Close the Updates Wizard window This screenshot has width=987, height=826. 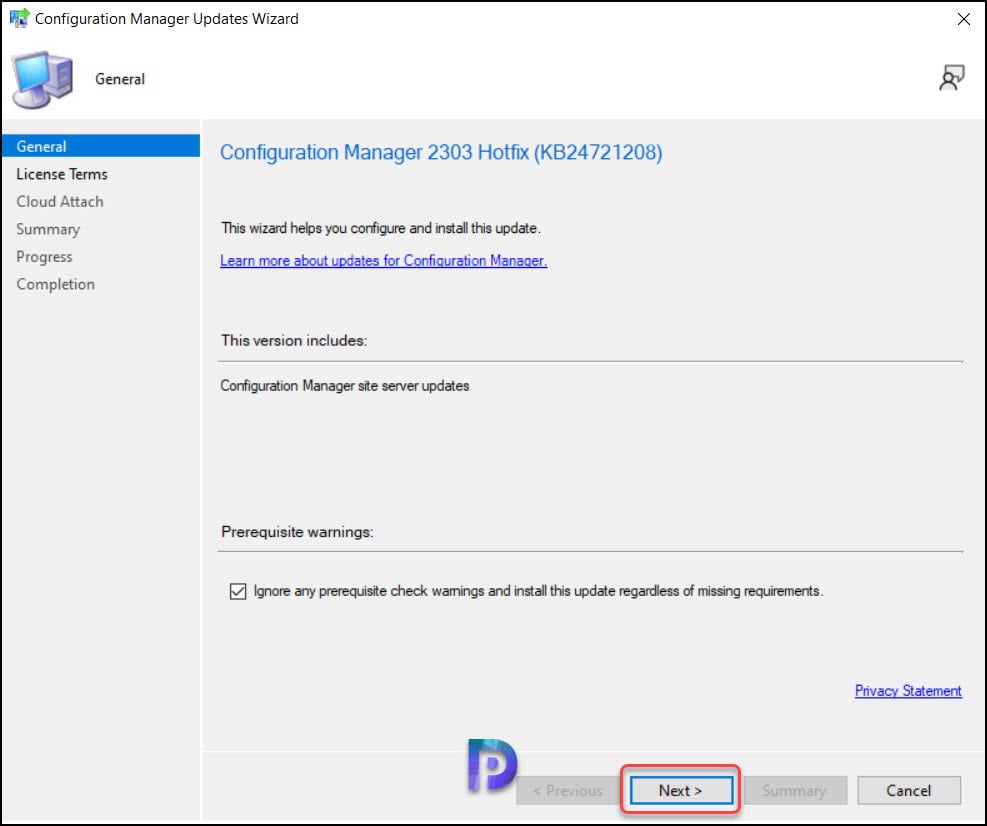(963, 19)
